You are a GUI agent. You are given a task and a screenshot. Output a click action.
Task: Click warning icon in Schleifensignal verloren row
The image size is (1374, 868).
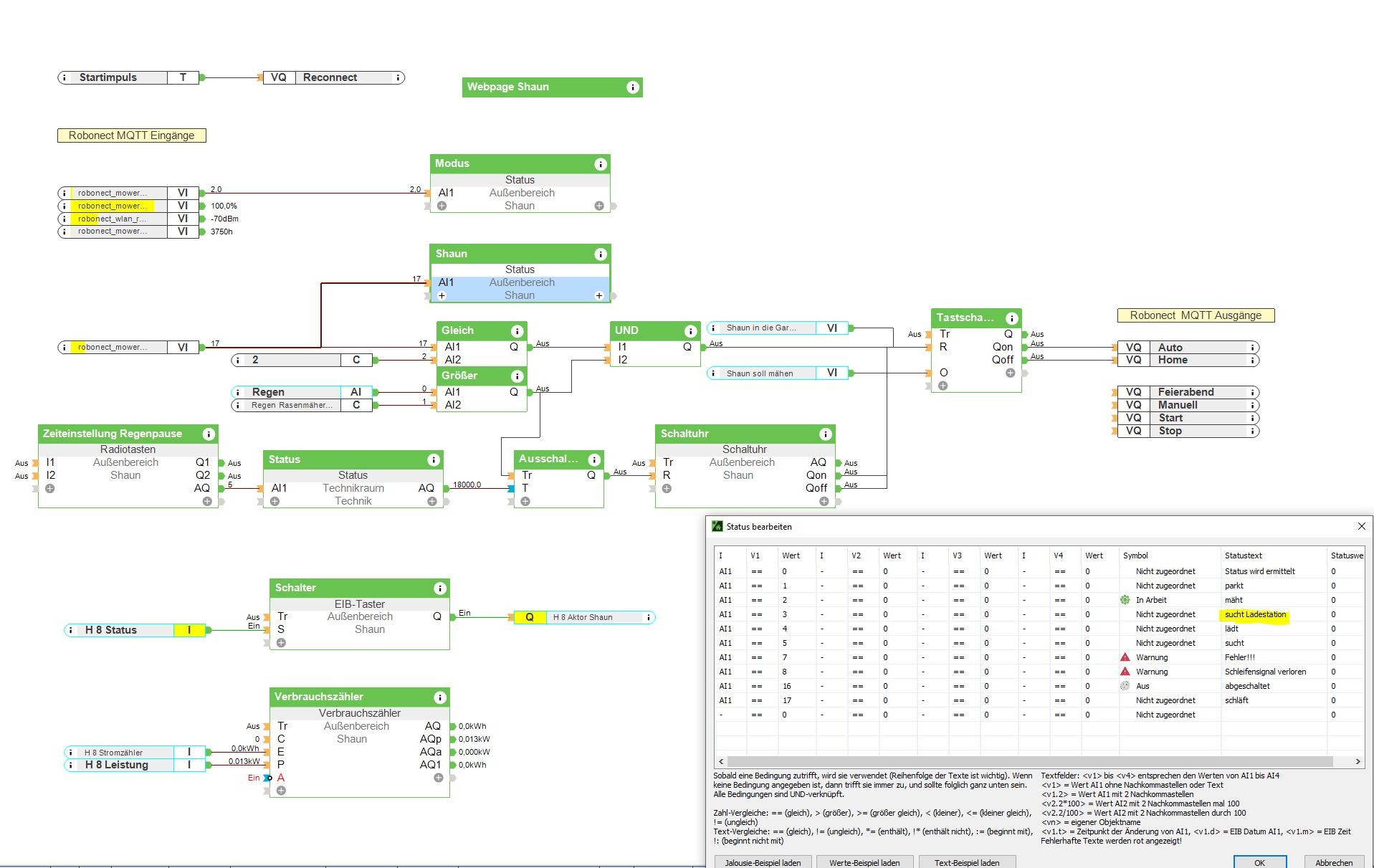(1125, 672)
